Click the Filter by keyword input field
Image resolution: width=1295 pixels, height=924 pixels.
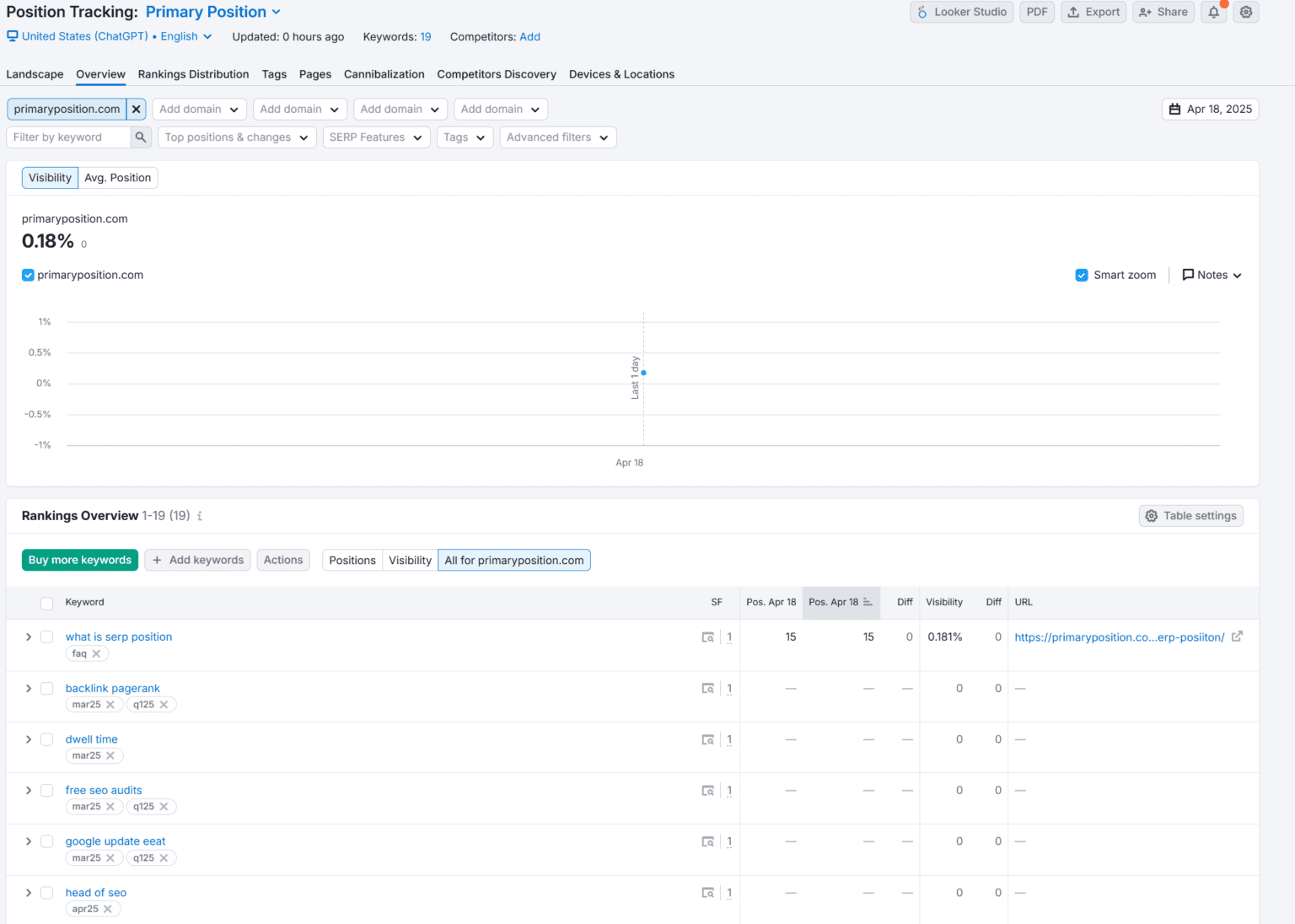click(67, 137)
